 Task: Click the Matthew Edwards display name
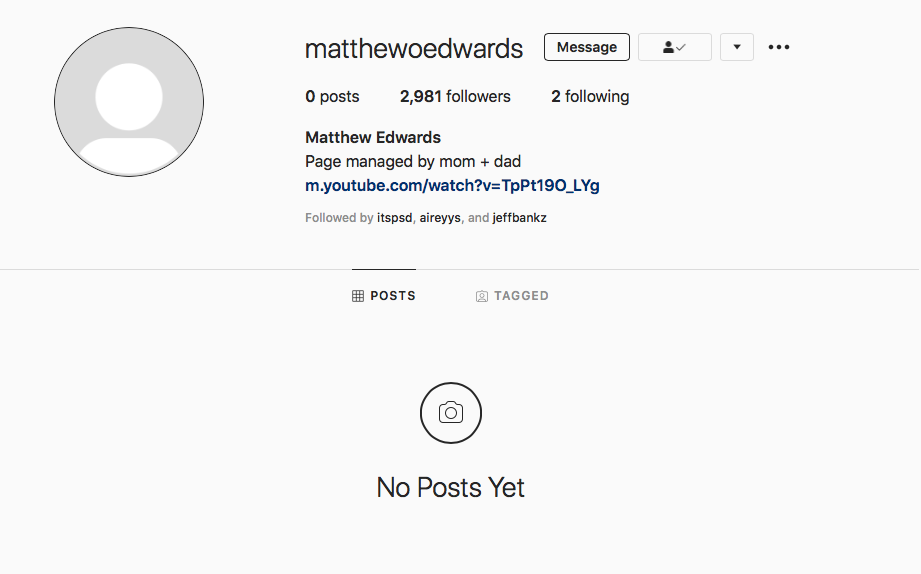coord(373,137)
